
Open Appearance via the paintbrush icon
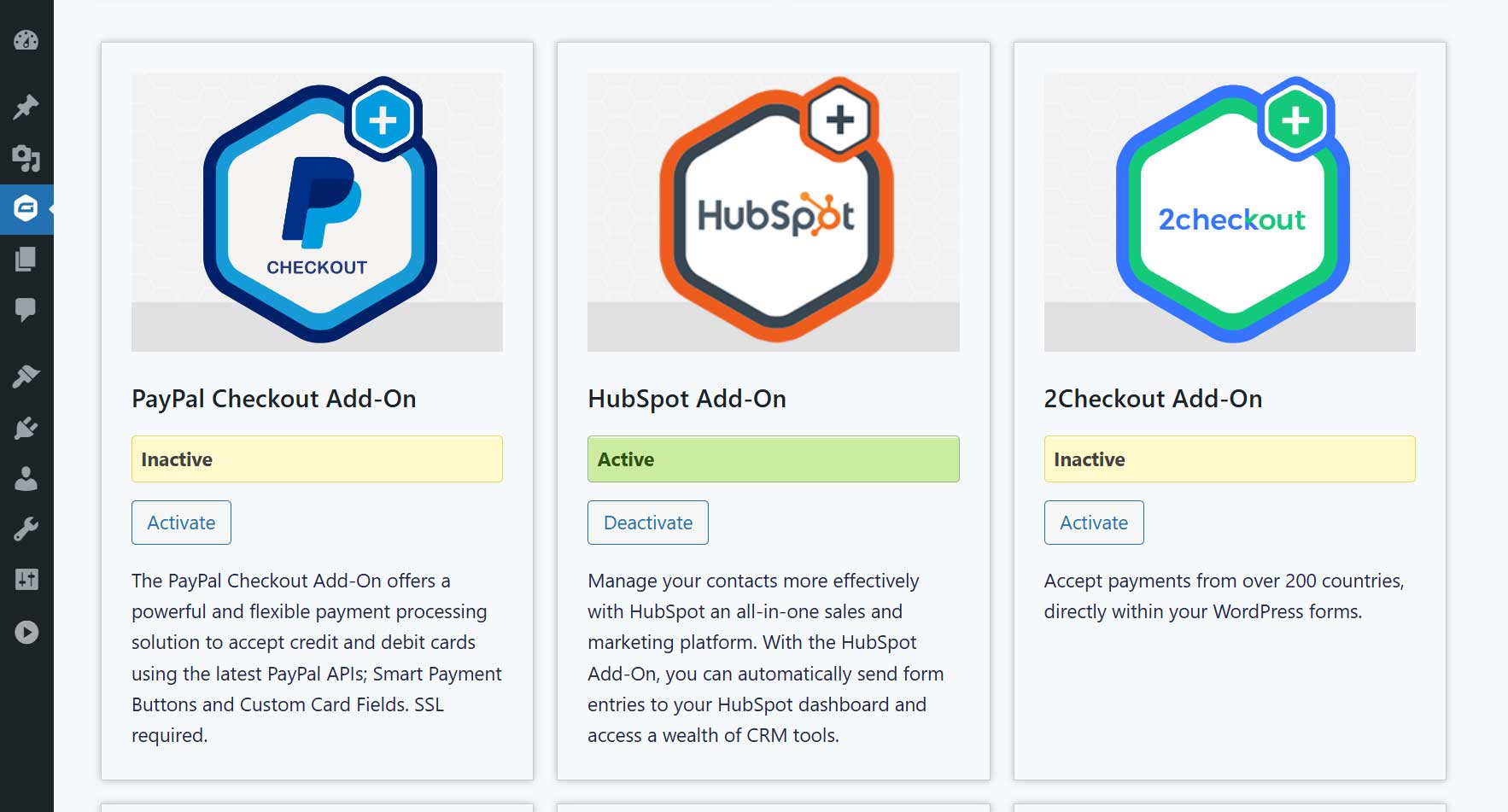pos(26,377)
